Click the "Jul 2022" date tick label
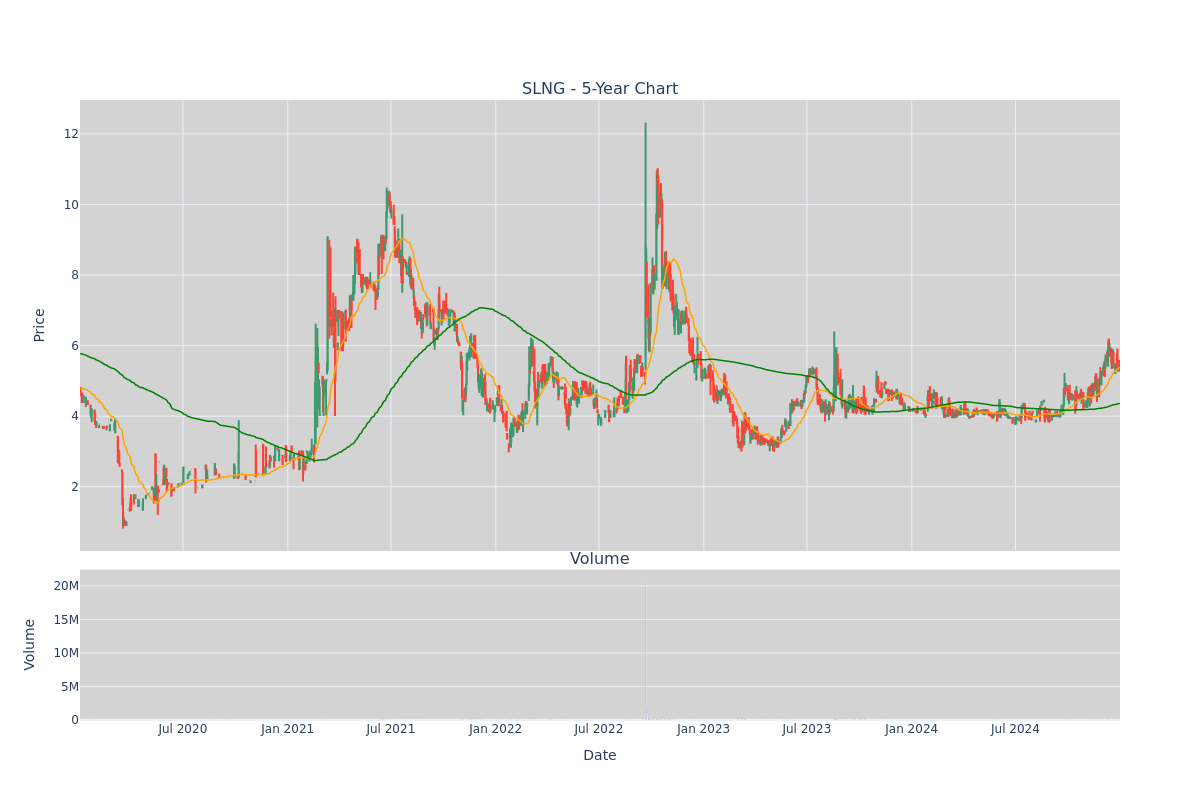The height and width of the screenshot is (800, 1200). pos(599,729)
